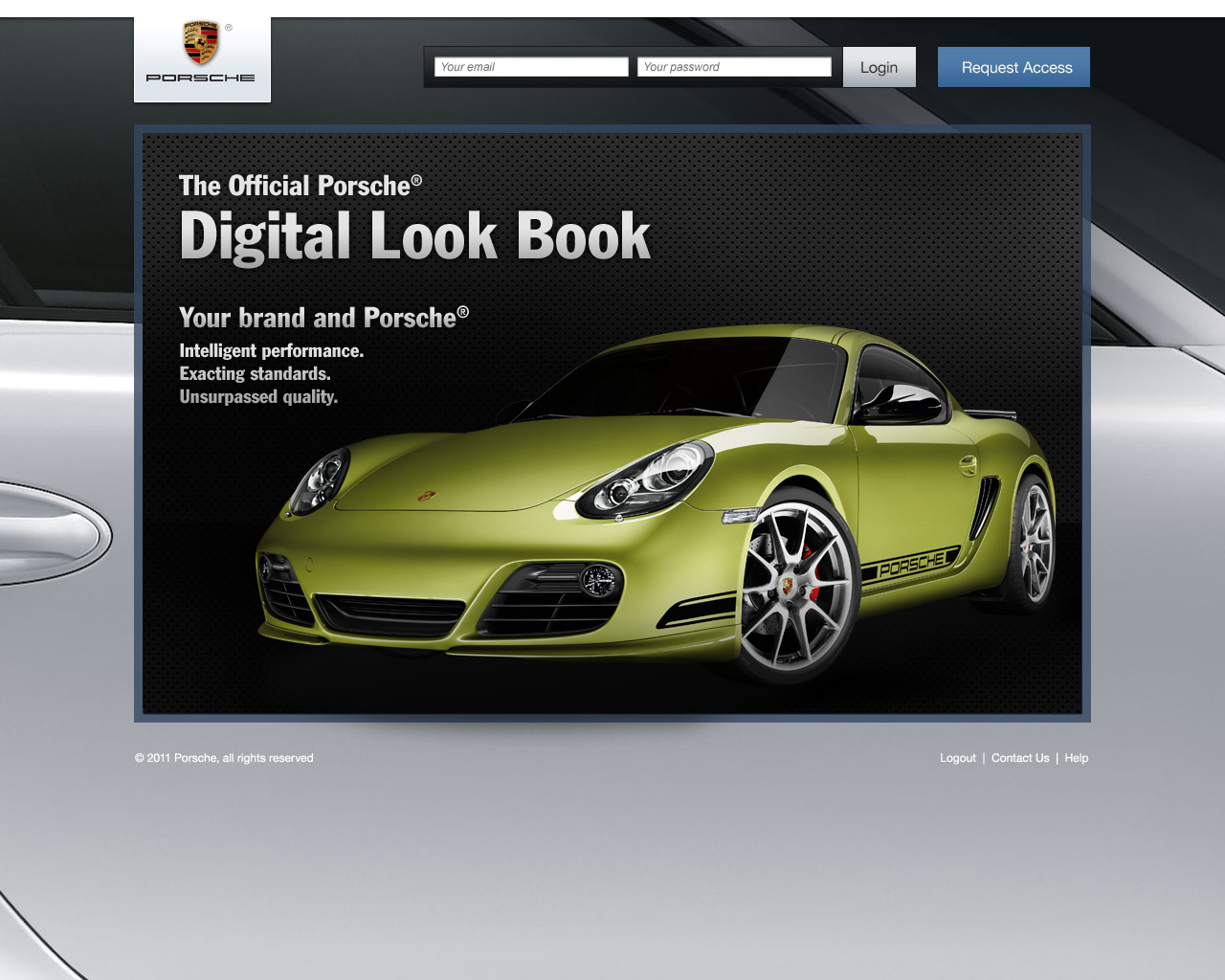Click The Official Porsche heading
The width and height of the screenshot is (1225, 980).
click(301, 186)
